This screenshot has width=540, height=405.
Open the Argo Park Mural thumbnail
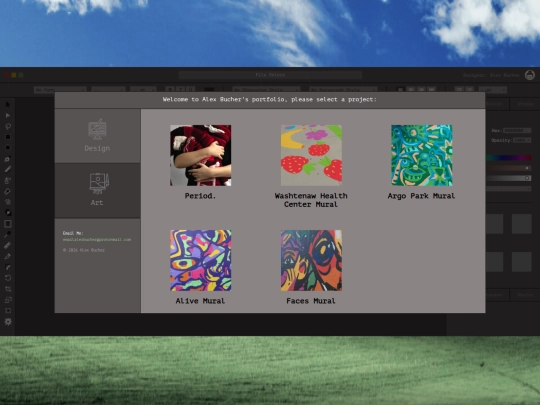[x=422, y=155]
